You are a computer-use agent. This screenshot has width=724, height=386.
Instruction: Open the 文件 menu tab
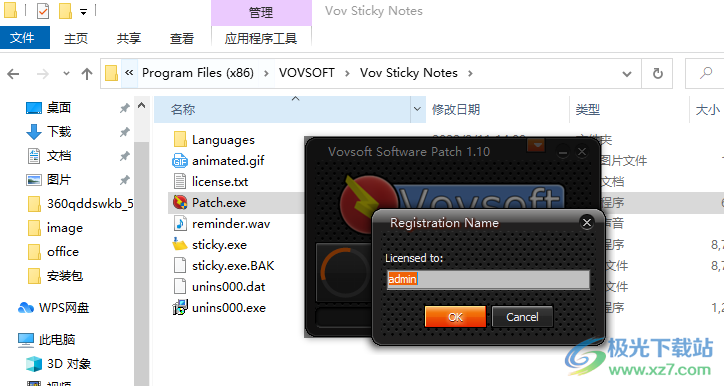(x=23, y=37)
